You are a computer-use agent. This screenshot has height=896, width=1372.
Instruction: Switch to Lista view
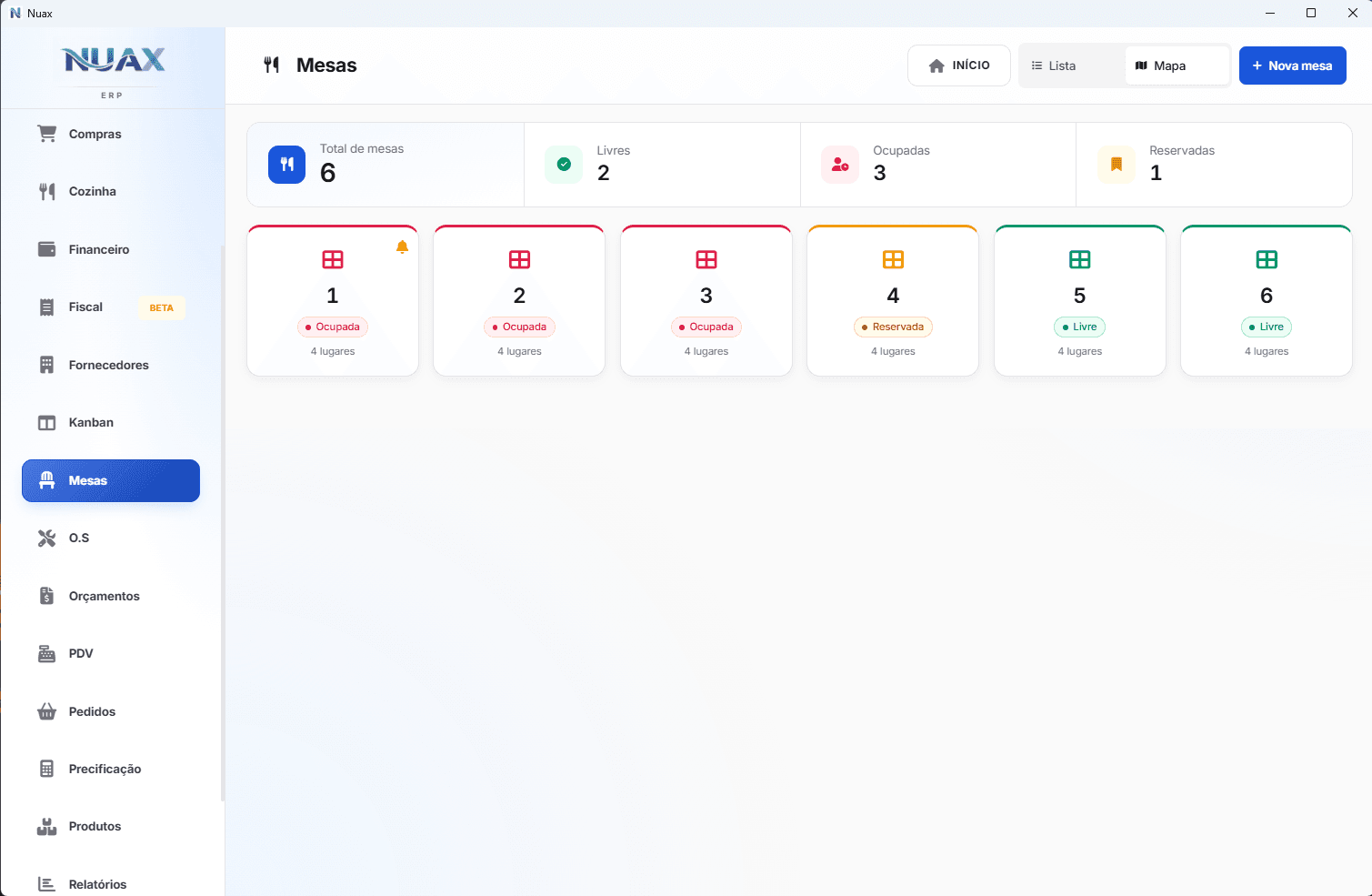click(1073, 65)
